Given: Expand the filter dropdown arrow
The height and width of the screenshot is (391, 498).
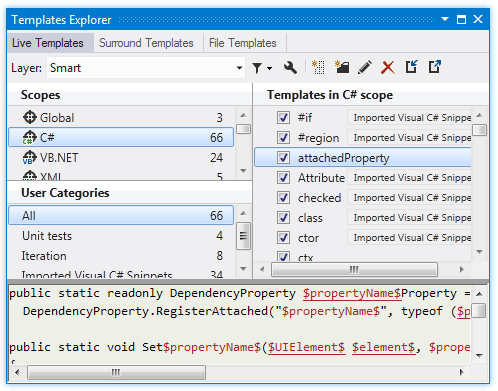Looking at the screenshot, I should click(x=269, y=69).
